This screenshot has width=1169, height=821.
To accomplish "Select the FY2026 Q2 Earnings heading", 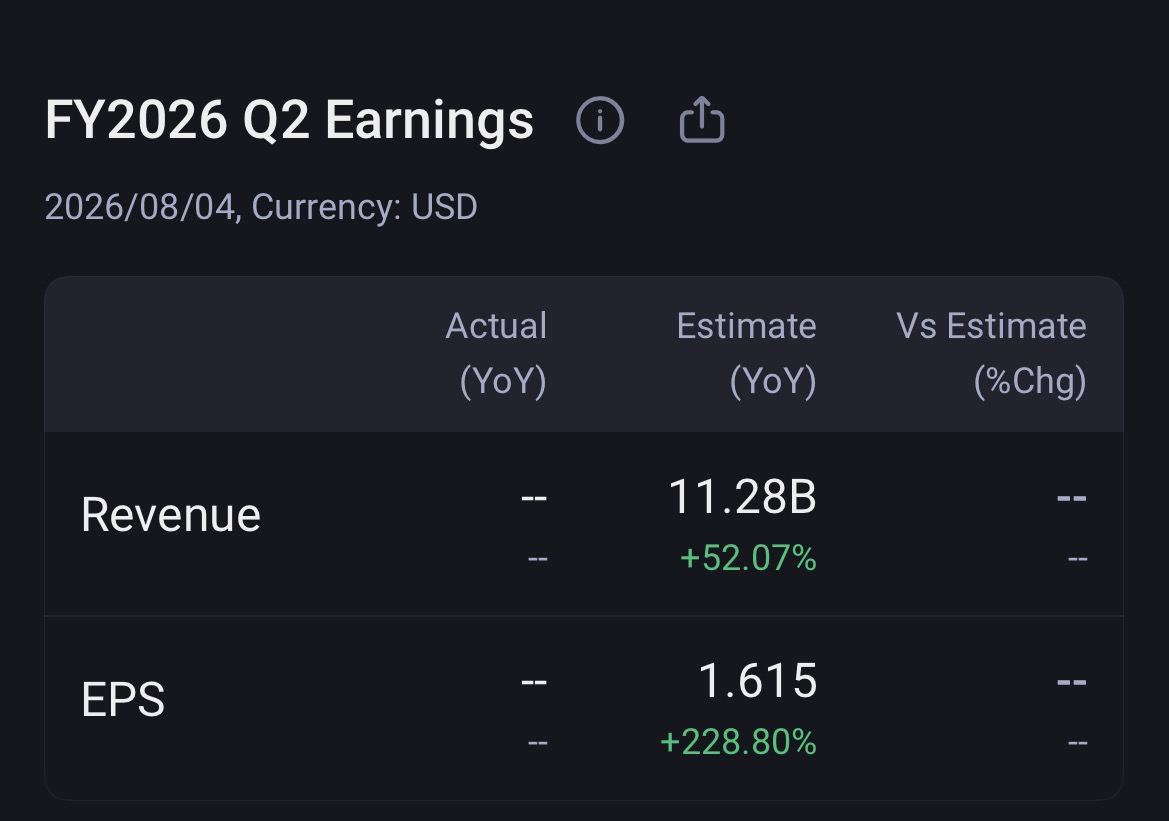I will coord(289,120).
